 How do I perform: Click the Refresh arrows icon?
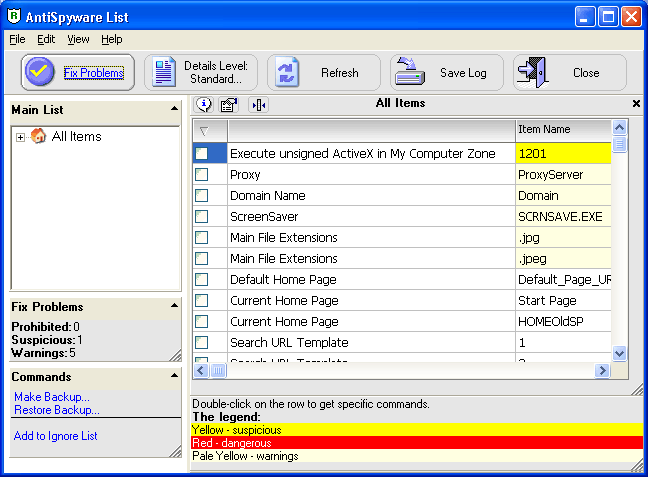click(x=287, y=72)
